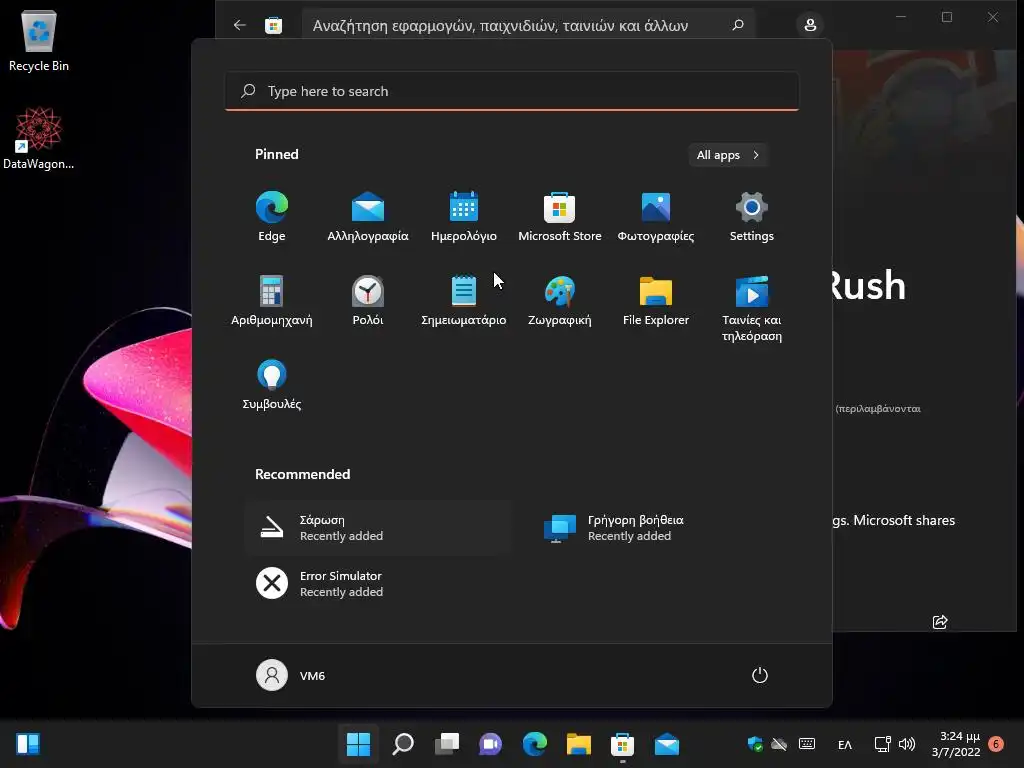1024x768 pixels.
Task: Click the share icon in Store window
Action: click(940, 622)
